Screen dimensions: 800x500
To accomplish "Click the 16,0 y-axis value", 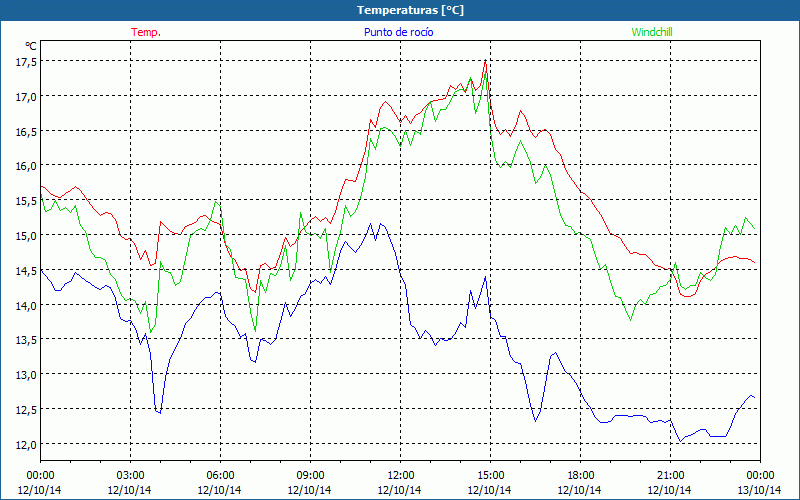I will (26, 165).
